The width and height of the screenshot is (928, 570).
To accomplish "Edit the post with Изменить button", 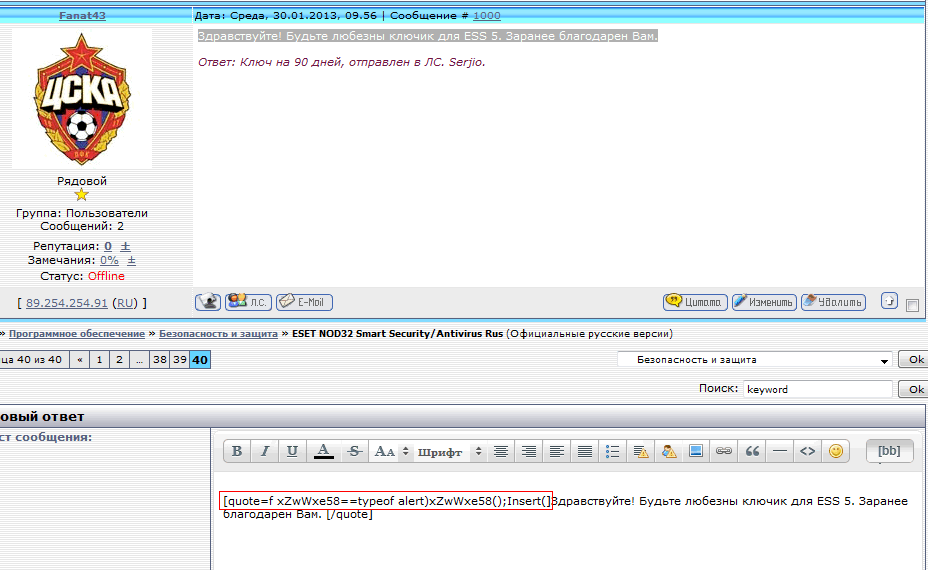I will point(764,302).
